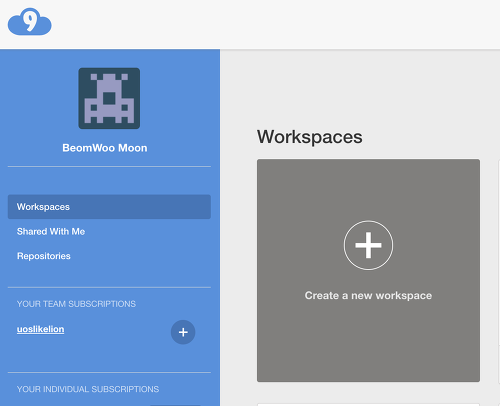The width and height of the screenshot is (500, 406).
Task: Click YOUR INDIVIDUAL SUBSCRIPTIONS heading
Action: click(88, 389)
